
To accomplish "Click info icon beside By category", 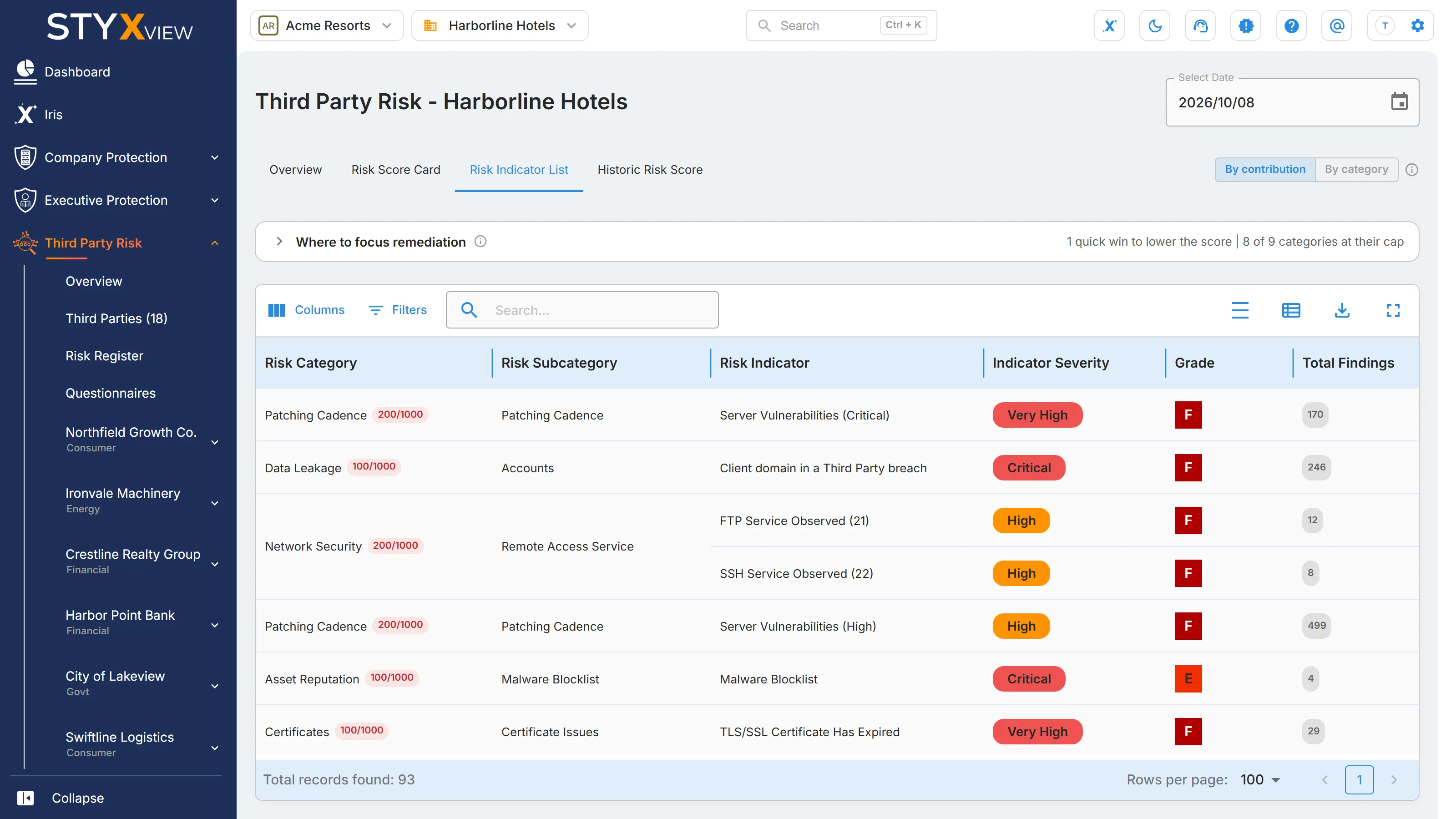I will coord(1411,170).
